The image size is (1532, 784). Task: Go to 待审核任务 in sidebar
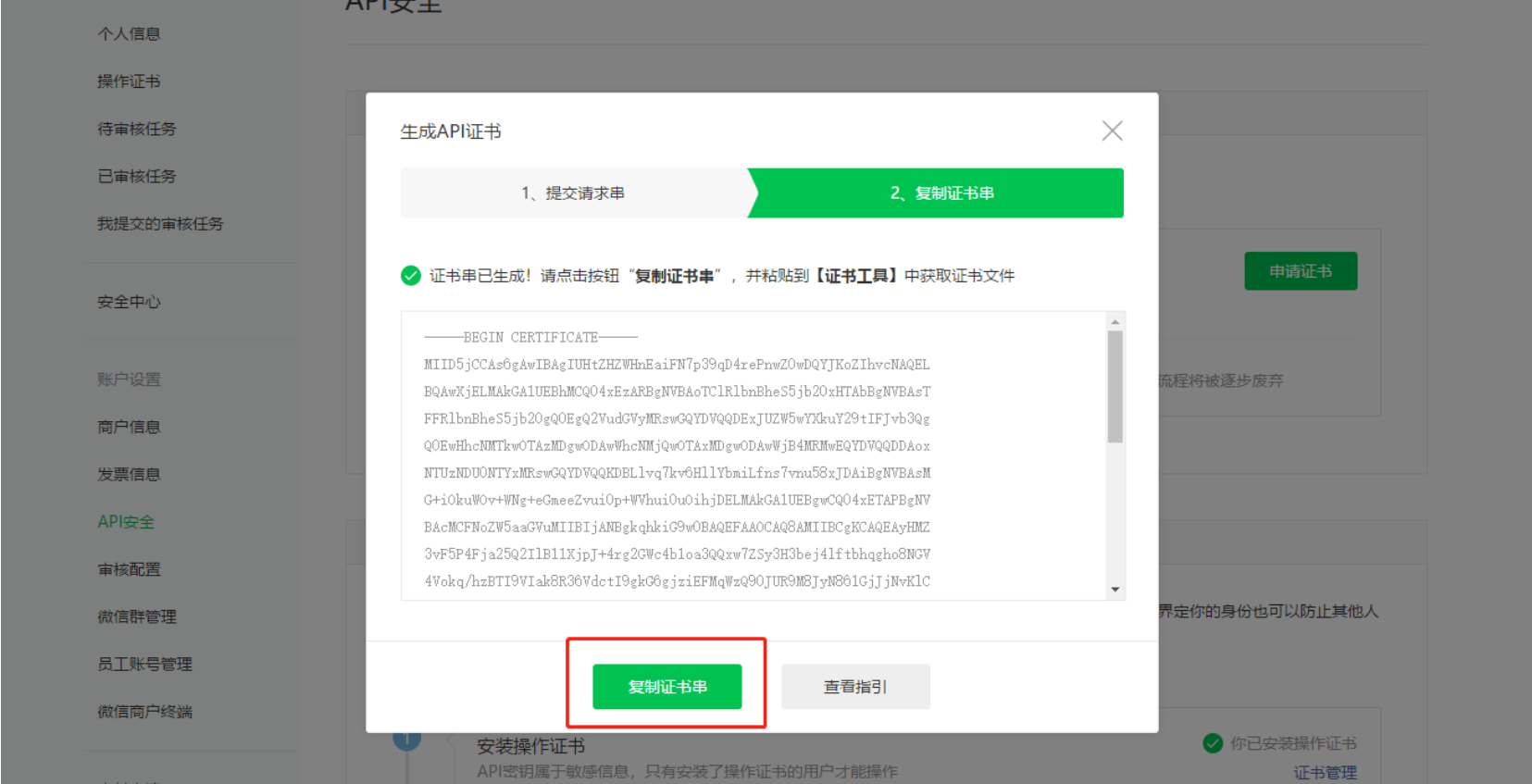[x=137, y=129]
